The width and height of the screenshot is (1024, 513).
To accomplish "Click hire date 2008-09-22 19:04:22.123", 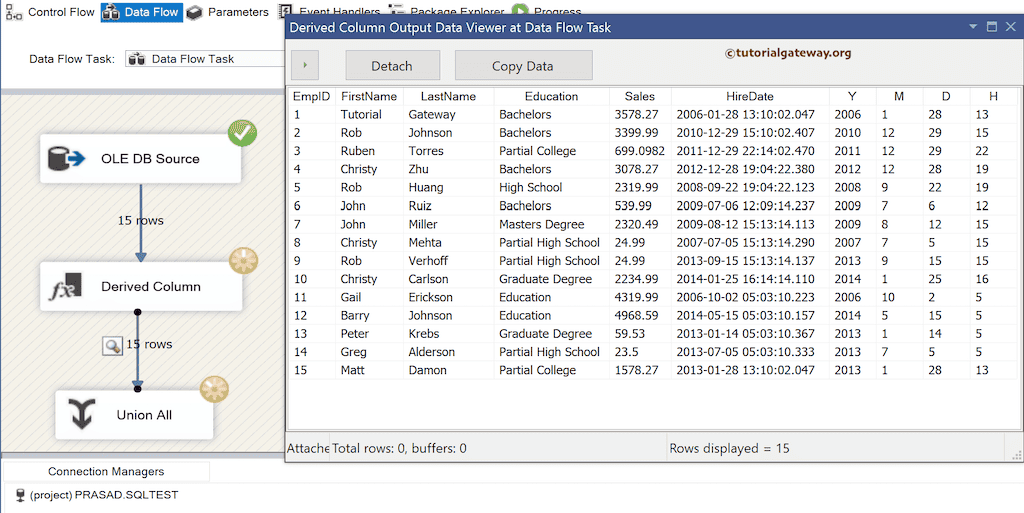I will [750, 187].
